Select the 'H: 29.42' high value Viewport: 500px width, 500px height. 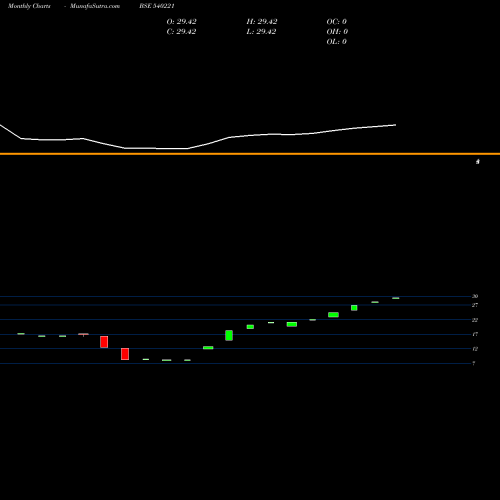262,22
